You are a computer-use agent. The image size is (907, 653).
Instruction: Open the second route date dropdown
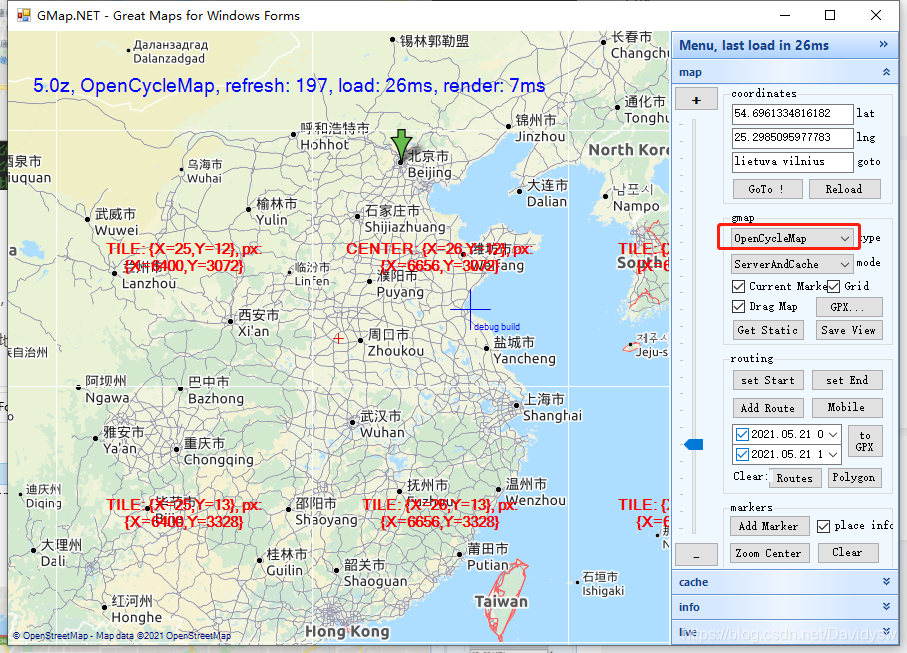pos(833,454)
